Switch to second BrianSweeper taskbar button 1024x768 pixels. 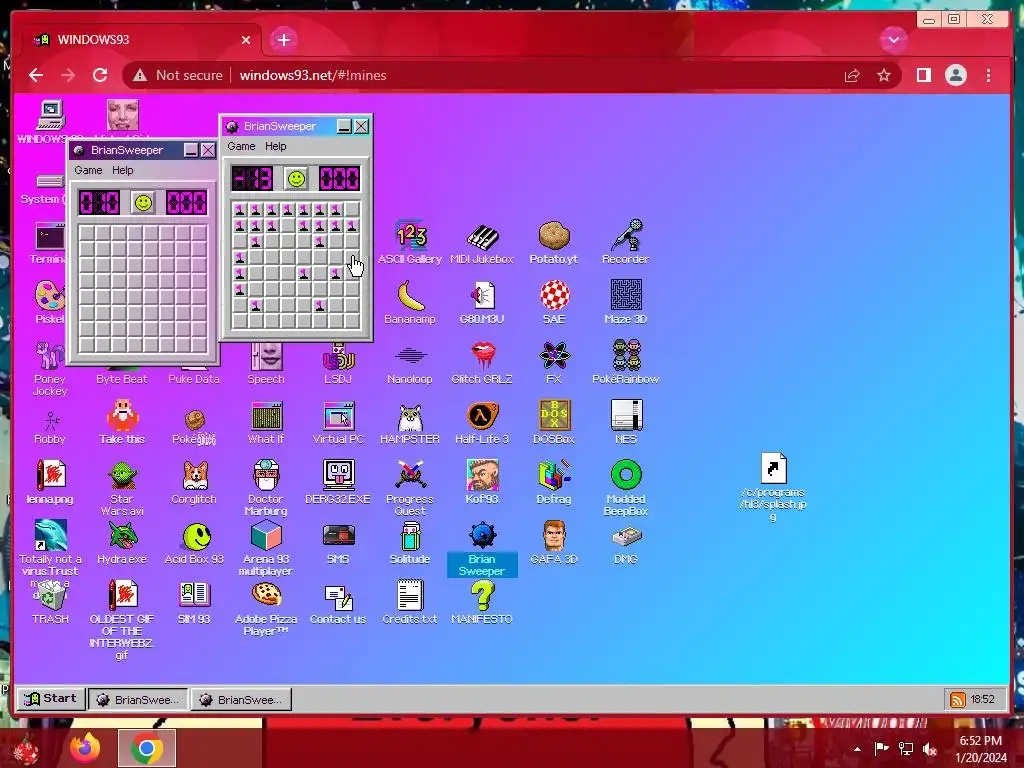(x=242, y=699)
